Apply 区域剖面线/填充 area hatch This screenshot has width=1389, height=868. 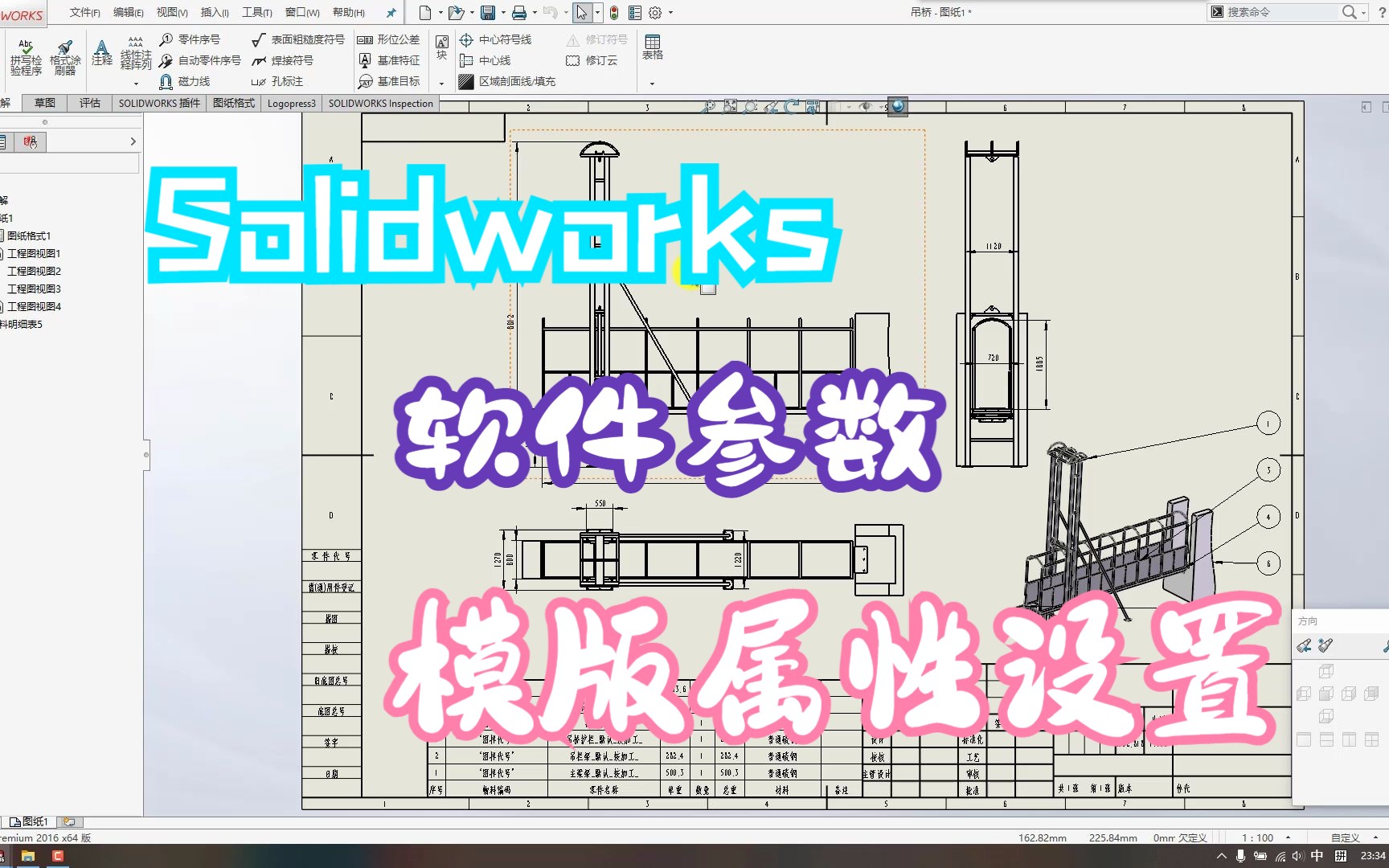[x=506, y=81]
